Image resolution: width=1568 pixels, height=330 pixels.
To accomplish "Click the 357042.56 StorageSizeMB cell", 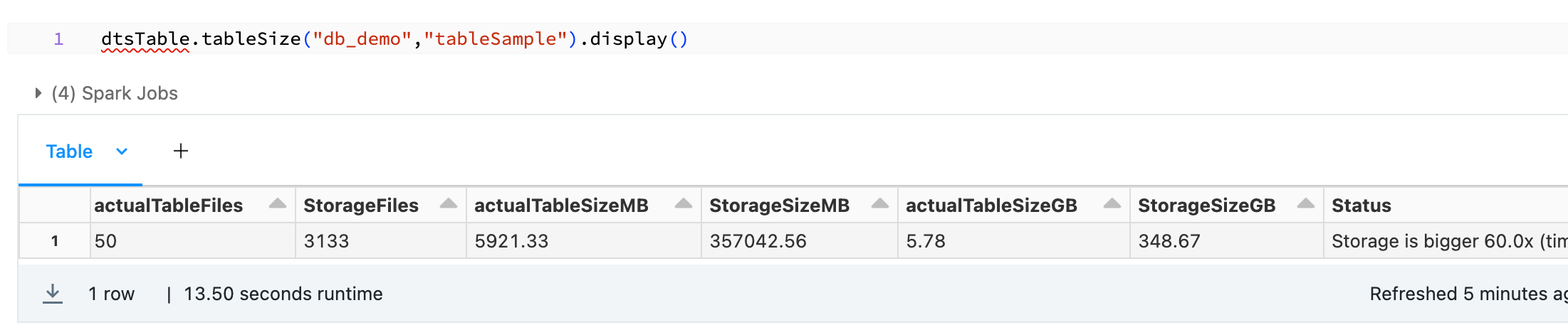I will pos(800,241).
